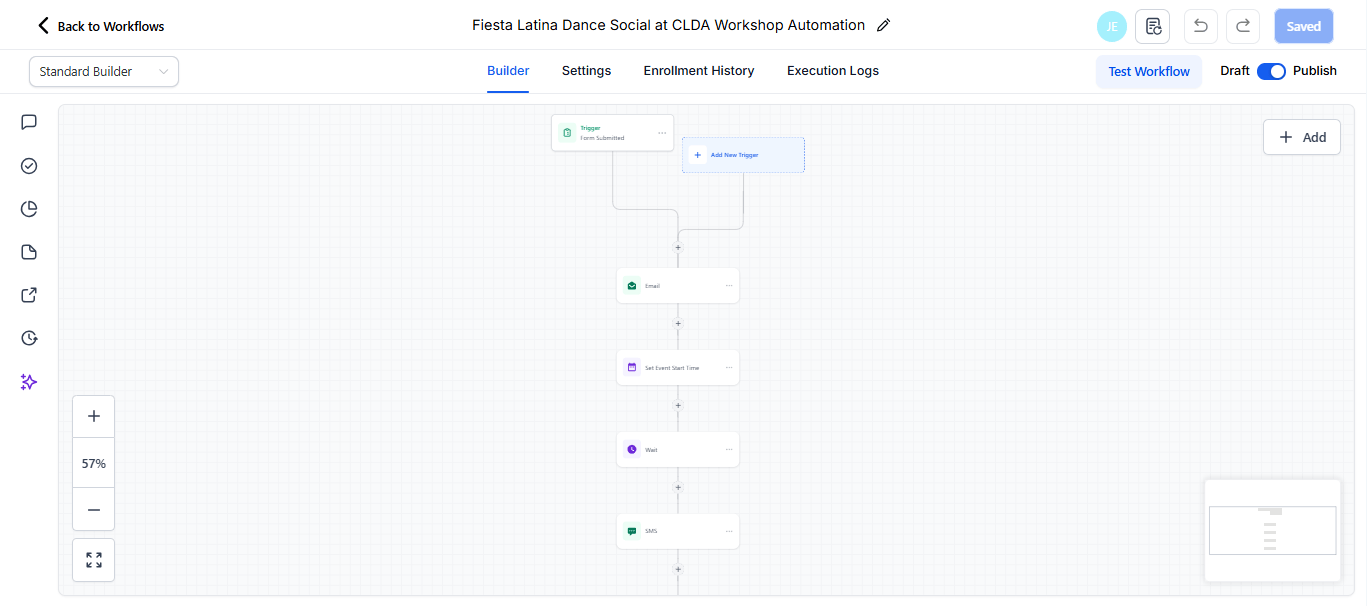Click the Test Workflow button
1367x606 pixels.
tap(1149, 72)
